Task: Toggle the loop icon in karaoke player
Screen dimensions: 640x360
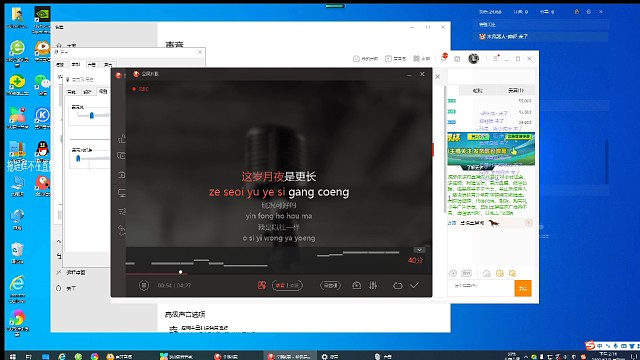Action: [x=398, y=286]
